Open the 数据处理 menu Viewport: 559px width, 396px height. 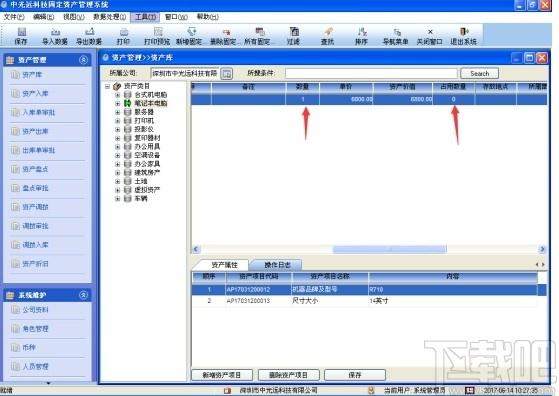[x=109, y=17]
